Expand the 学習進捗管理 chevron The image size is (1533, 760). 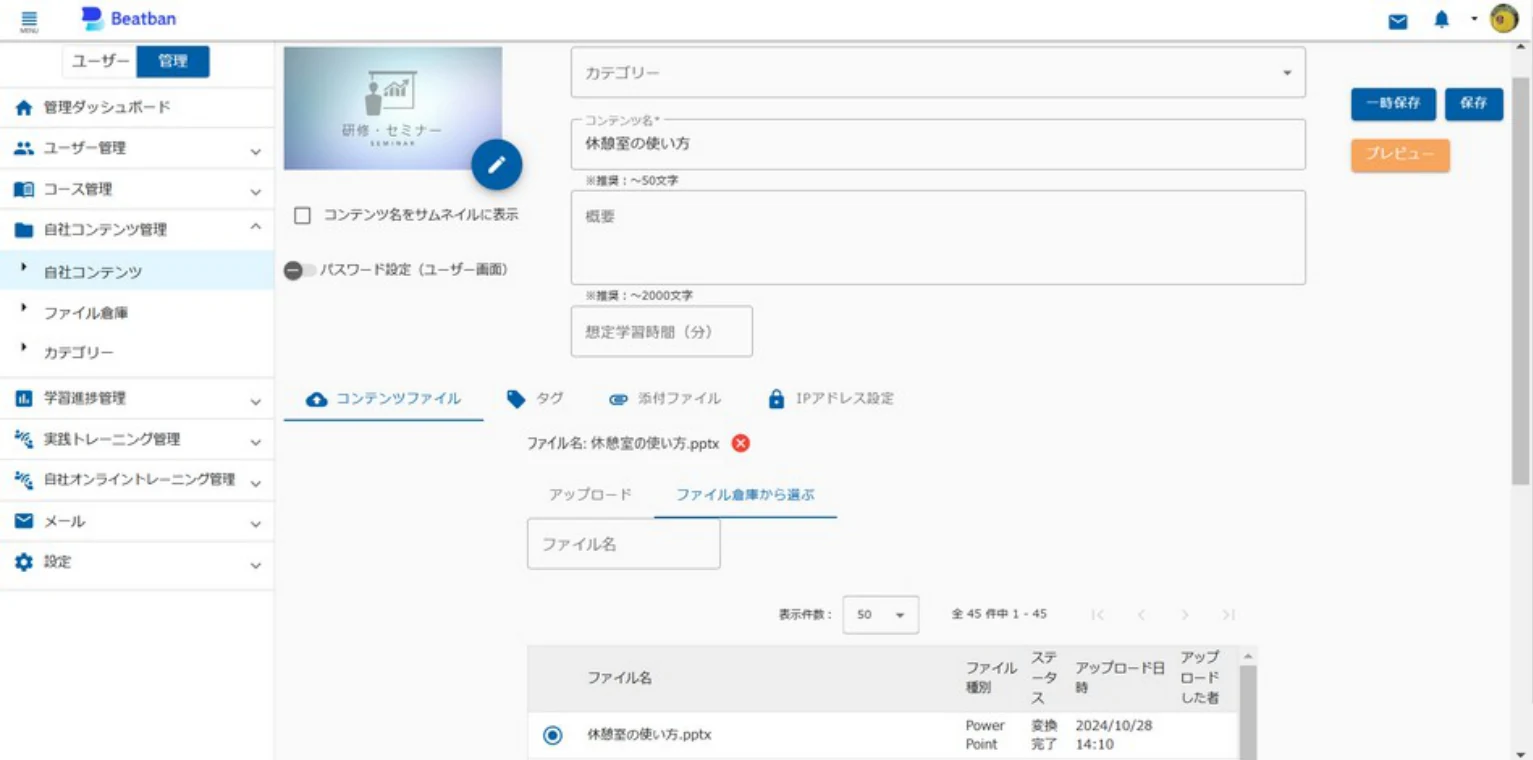click(256, 400)
